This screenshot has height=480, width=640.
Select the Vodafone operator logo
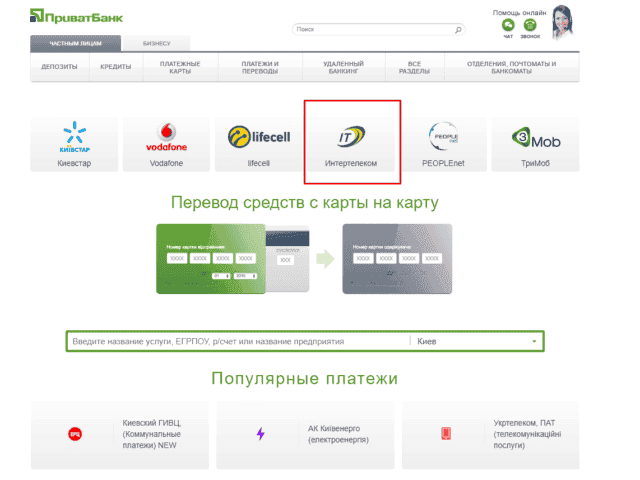point(167,137)
